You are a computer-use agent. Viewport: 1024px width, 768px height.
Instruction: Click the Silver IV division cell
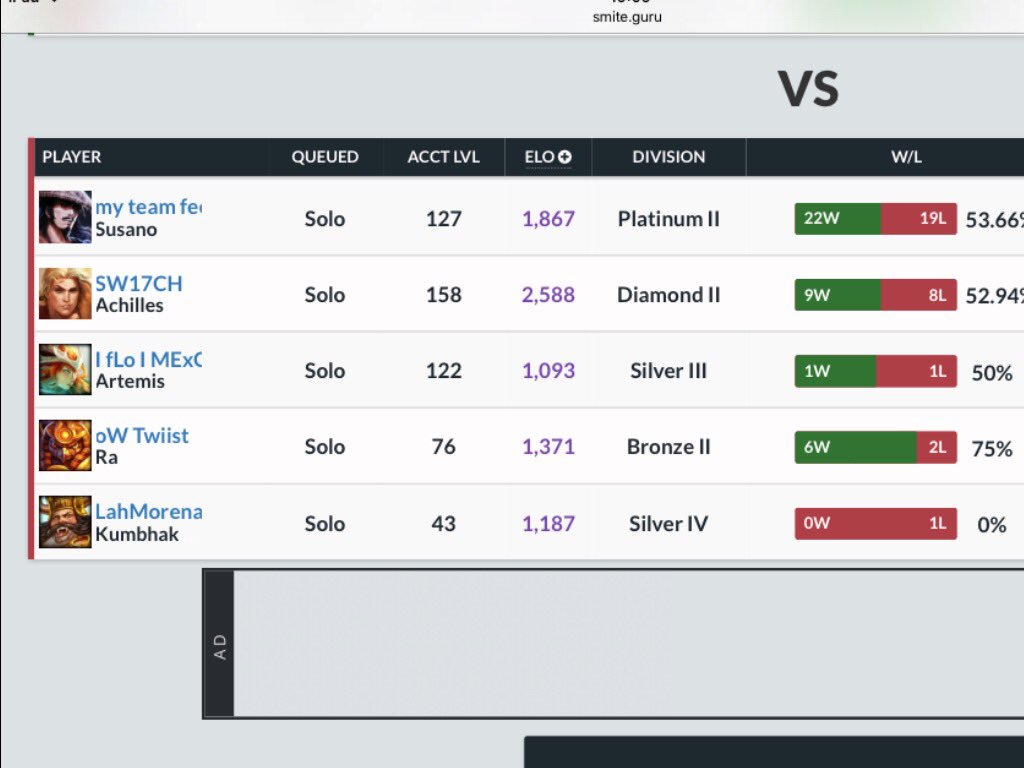pos(669,524)
